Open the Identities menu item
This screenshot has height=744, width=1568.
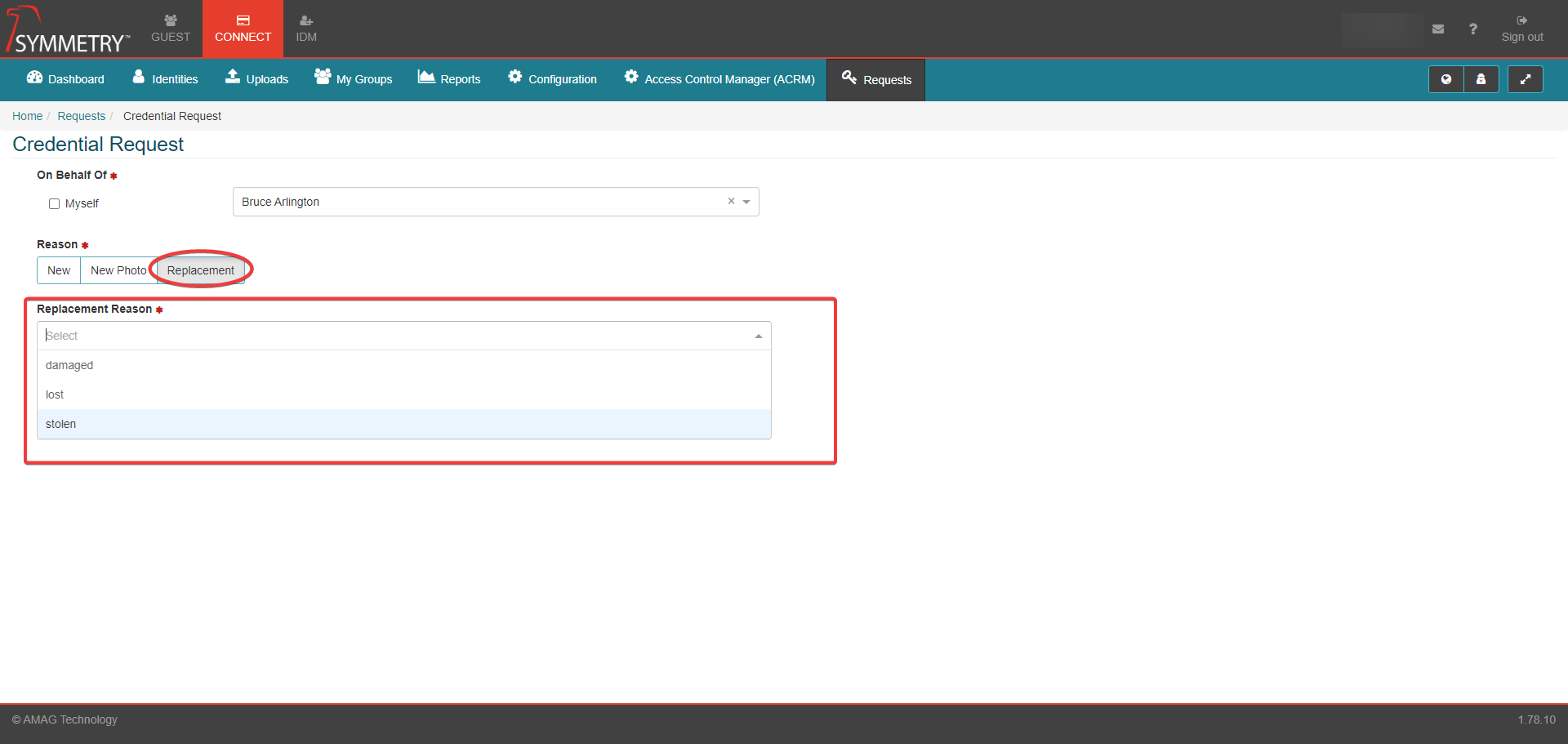165,79
